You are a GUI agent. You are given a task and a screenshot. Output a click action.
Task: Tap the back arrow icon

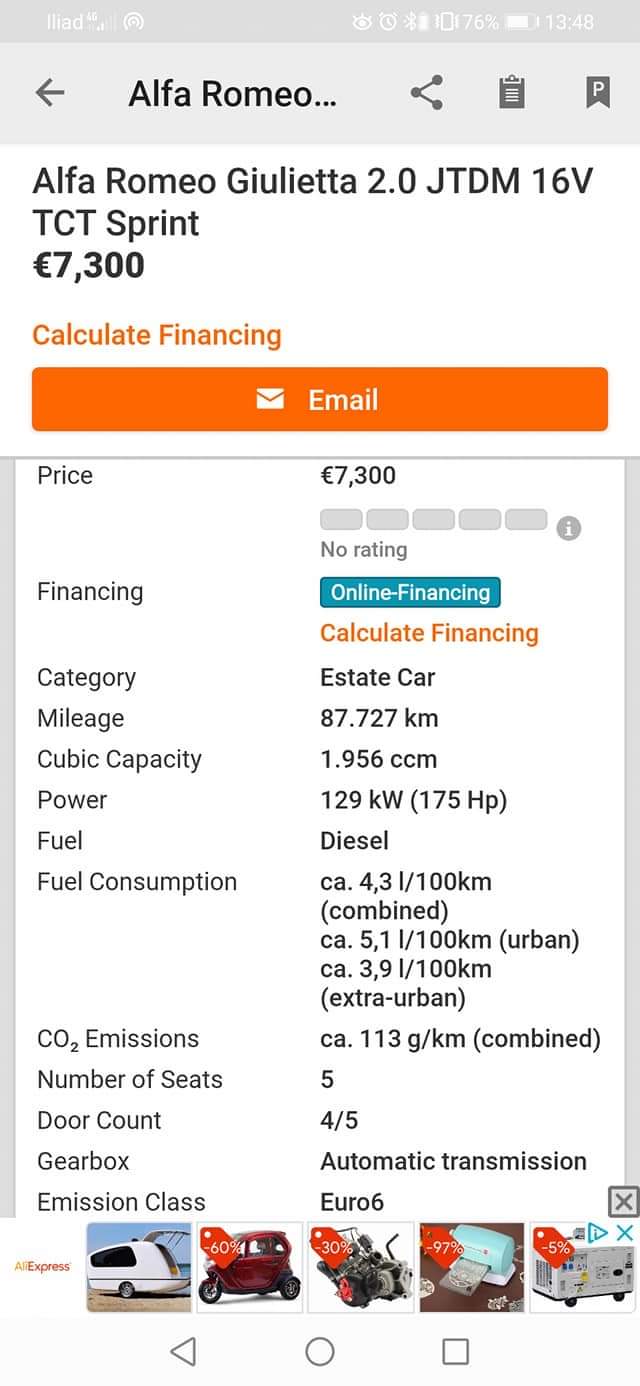[x=49, y=93]
